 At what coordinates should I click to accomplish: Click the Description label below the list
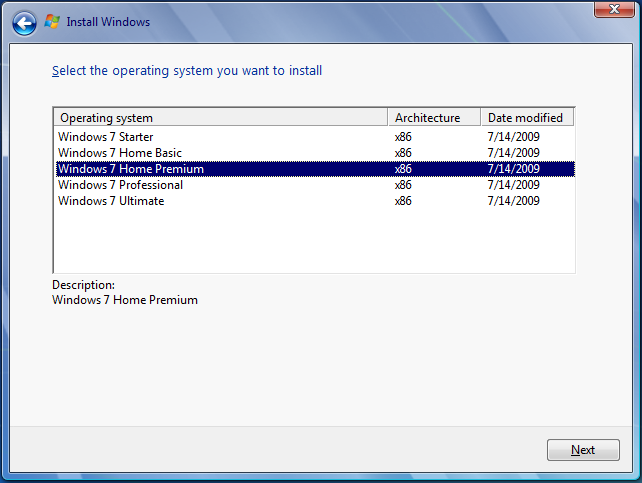coord(84,284)
